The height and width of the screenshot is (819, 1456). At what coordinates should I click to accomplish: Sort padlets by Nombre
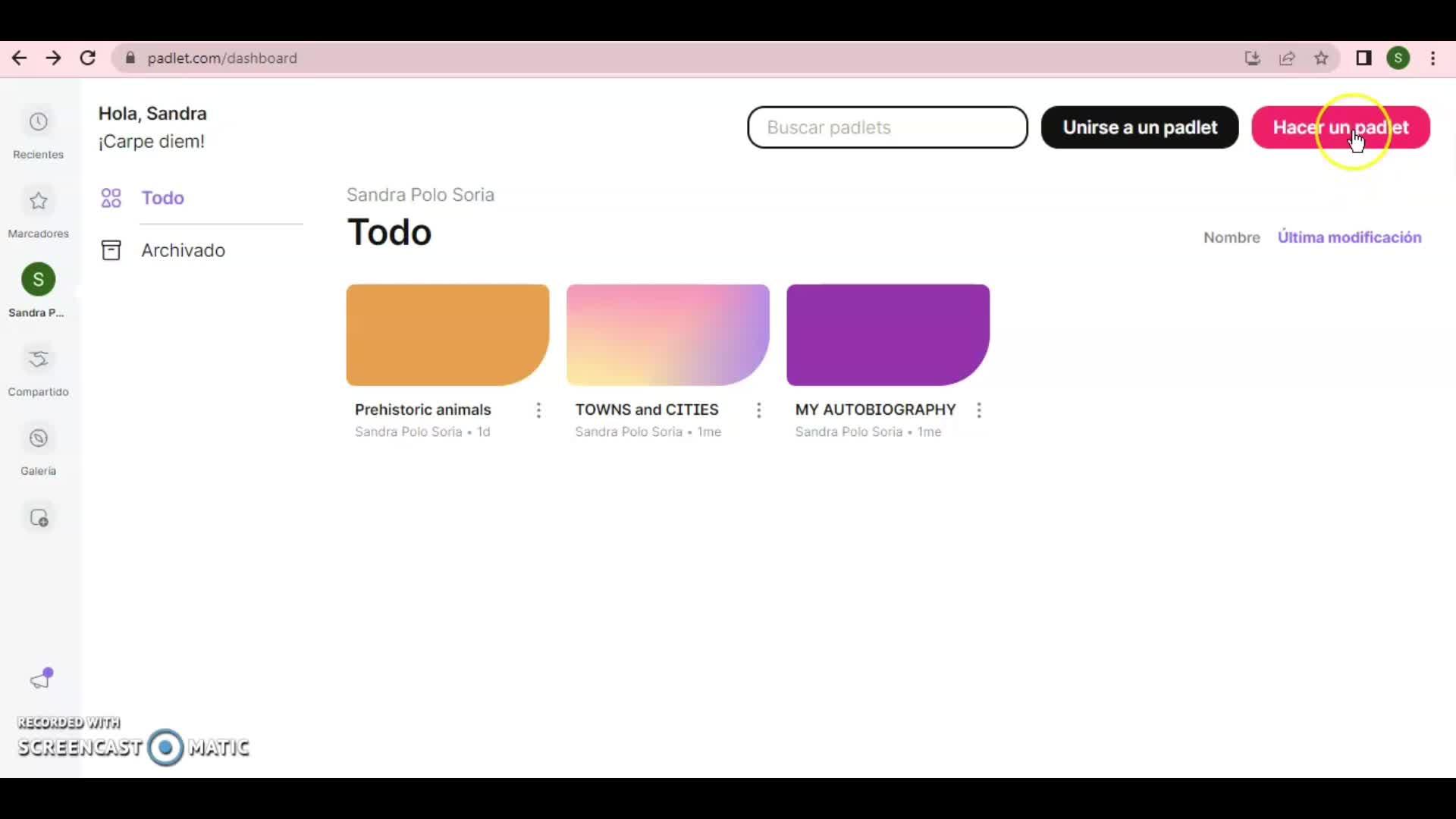click(x=1232, y=237)
